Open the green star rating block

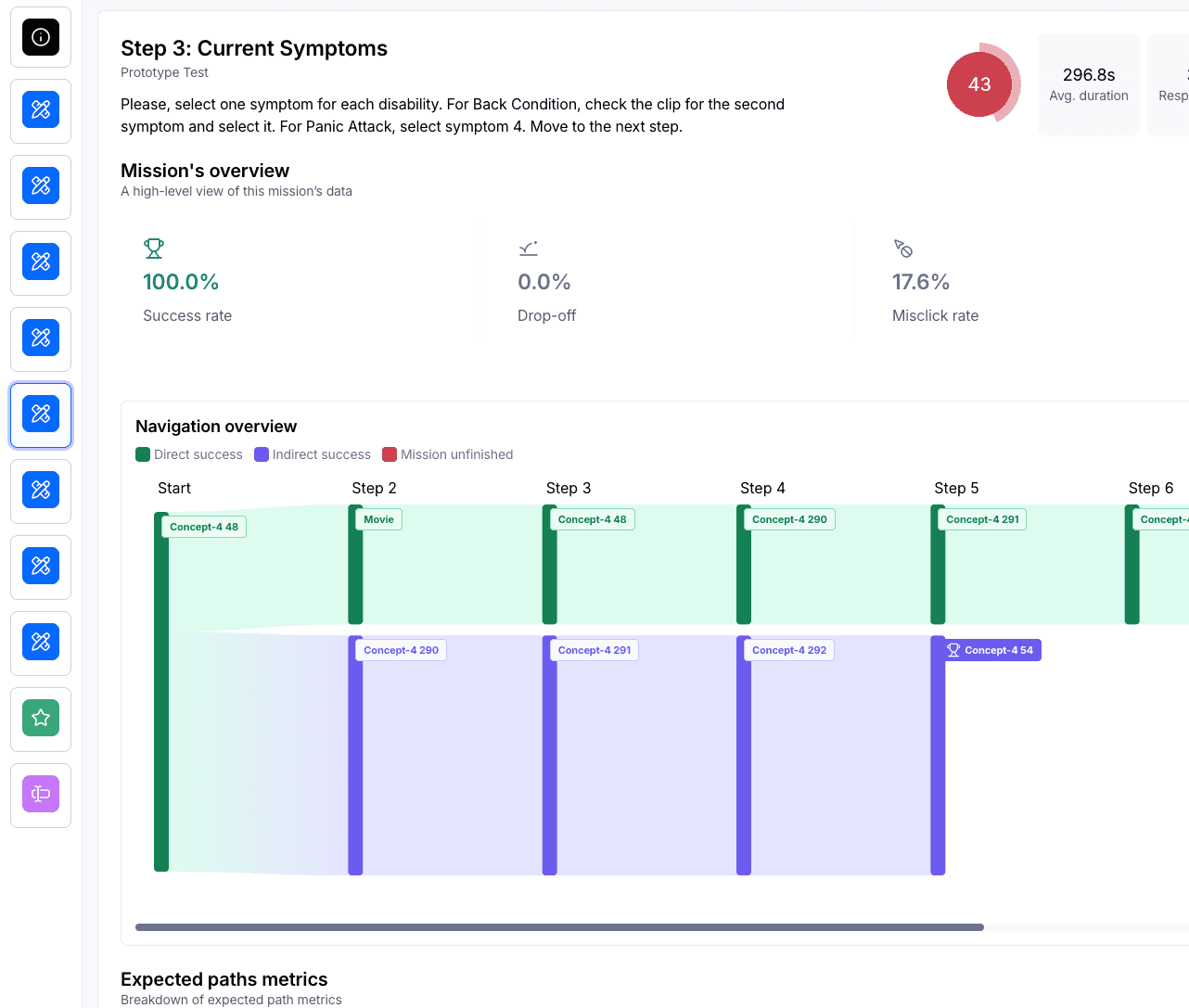[41, 718]
